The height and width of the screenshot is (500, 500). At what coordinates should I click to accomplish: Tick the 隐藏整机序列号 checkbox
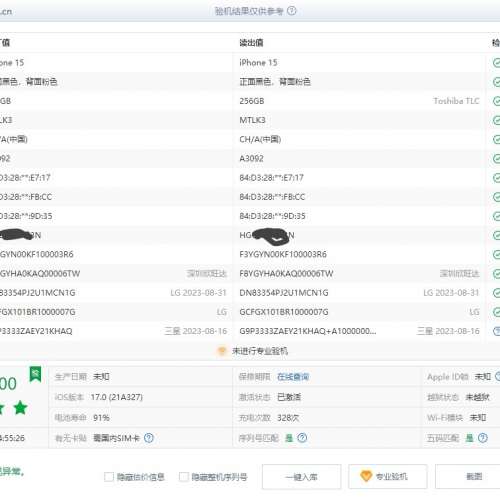pyautogui.click(x=184, y=477)
